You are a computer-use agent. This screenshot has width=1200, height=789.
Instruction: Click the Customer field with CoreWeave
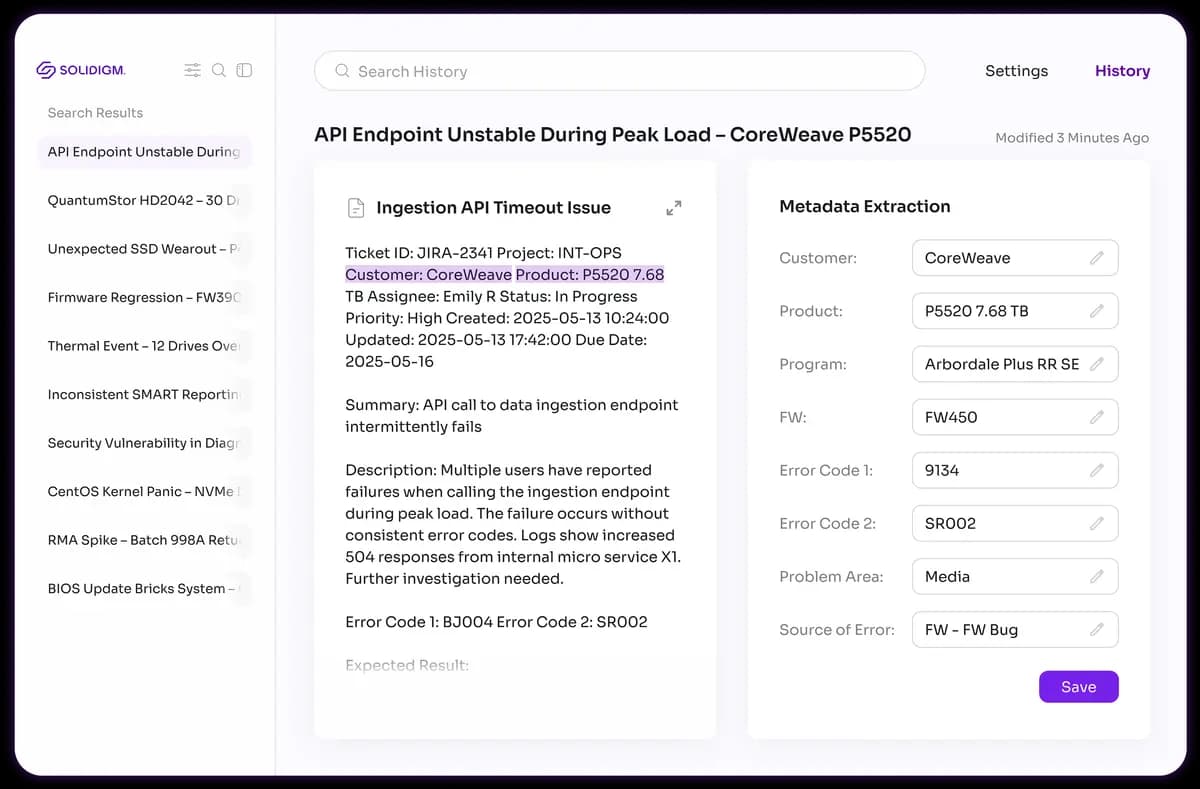pos(1015,258)
